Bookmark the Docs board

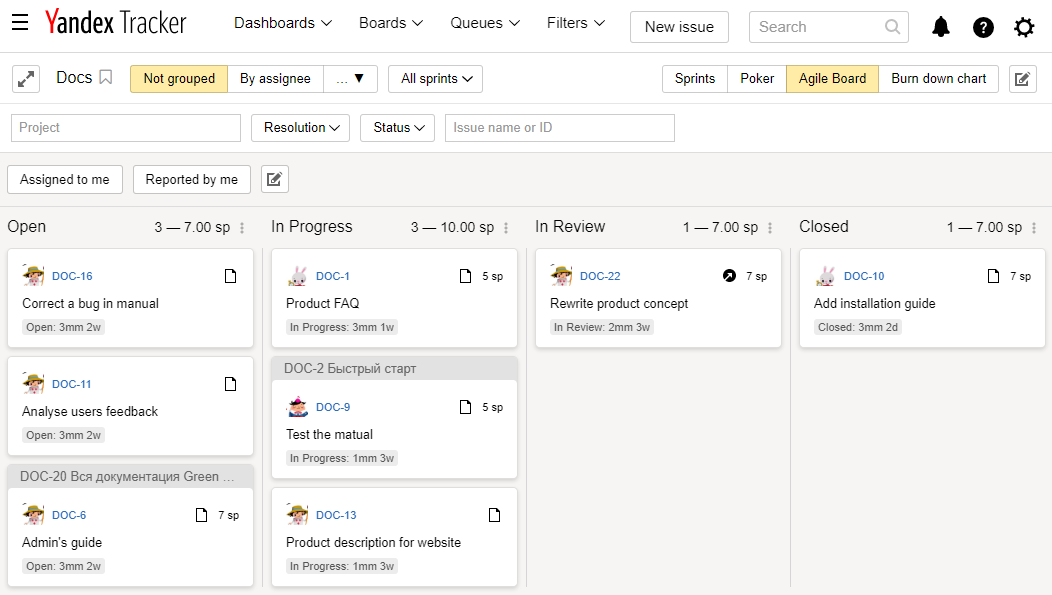(x=105, y=78)
